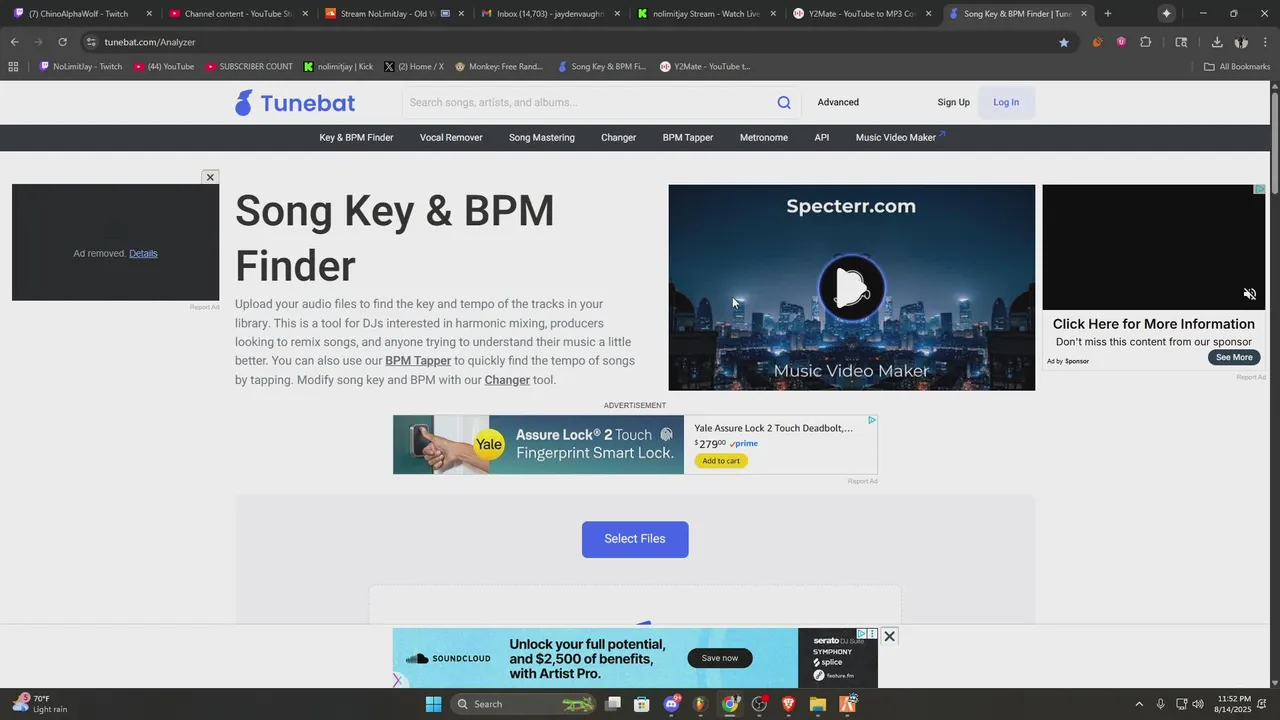Open the media search icon in browser toolbar
Viewport: 1280px width, 720px height.
pyautogui.click(x=1181, y=42)
